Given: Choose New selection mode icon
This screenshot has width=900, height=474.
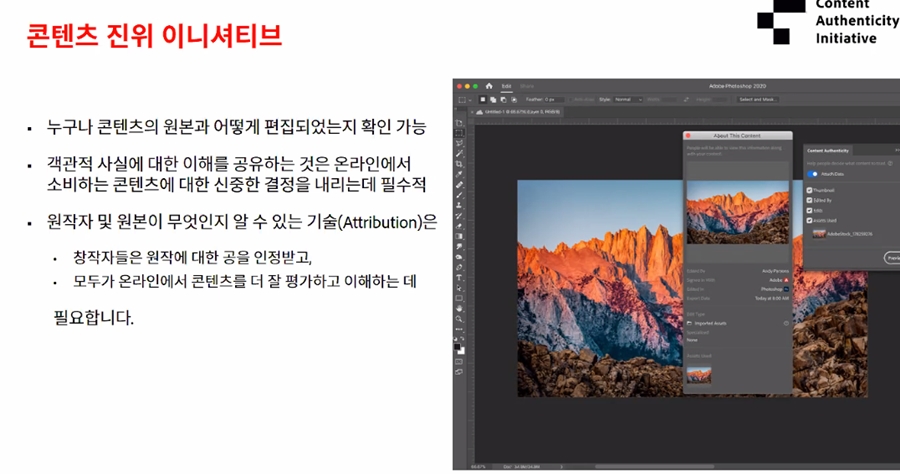Looking at the screenshot, I should (483, 99).
